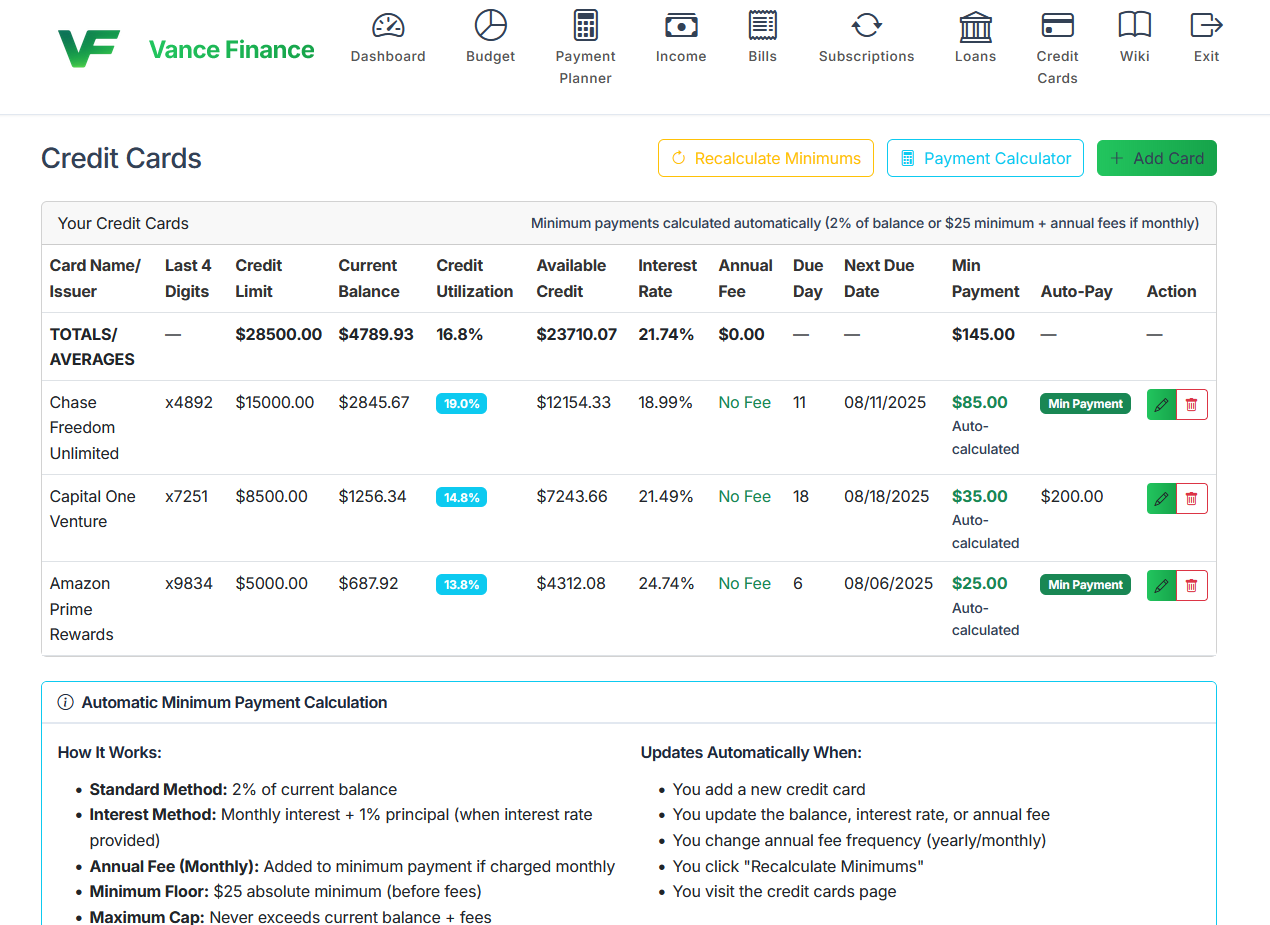
Task: Select the Credit Cards nav item
Action: pos(1057,35)
